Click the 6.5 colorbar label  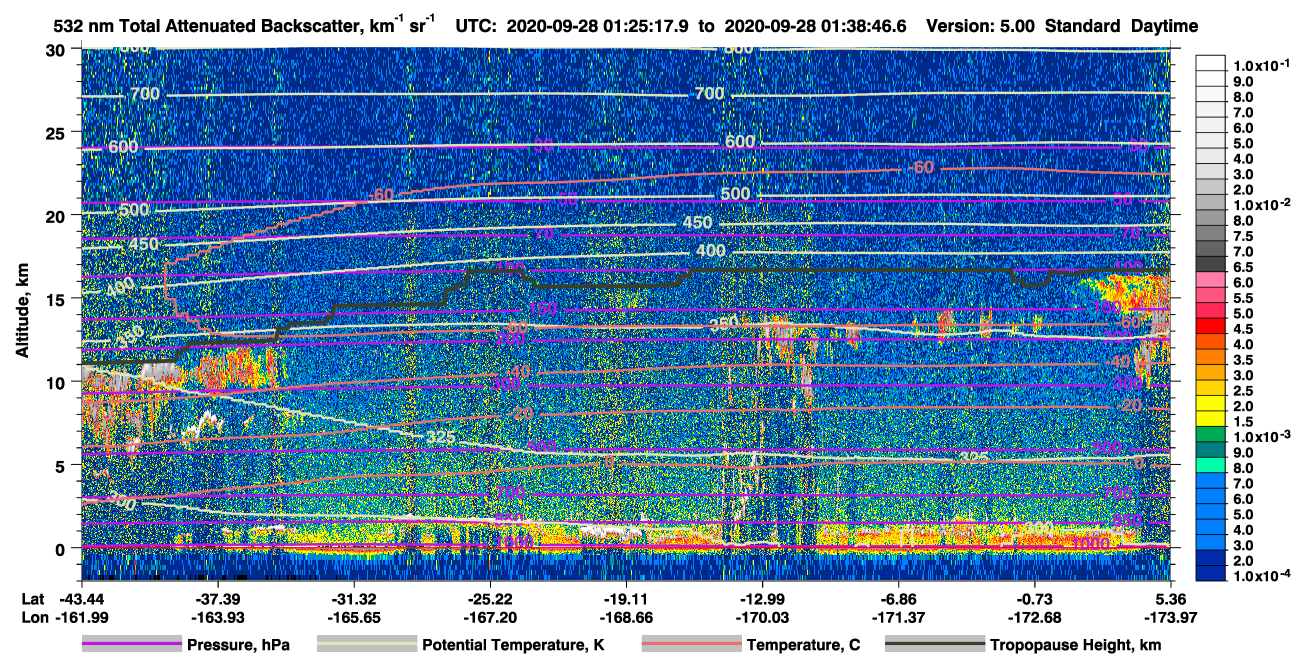[x=1245, y=267]
